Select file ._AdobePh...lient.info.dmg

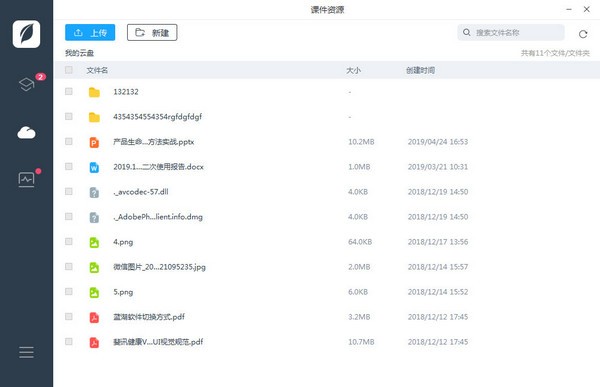tap(158, 217)
